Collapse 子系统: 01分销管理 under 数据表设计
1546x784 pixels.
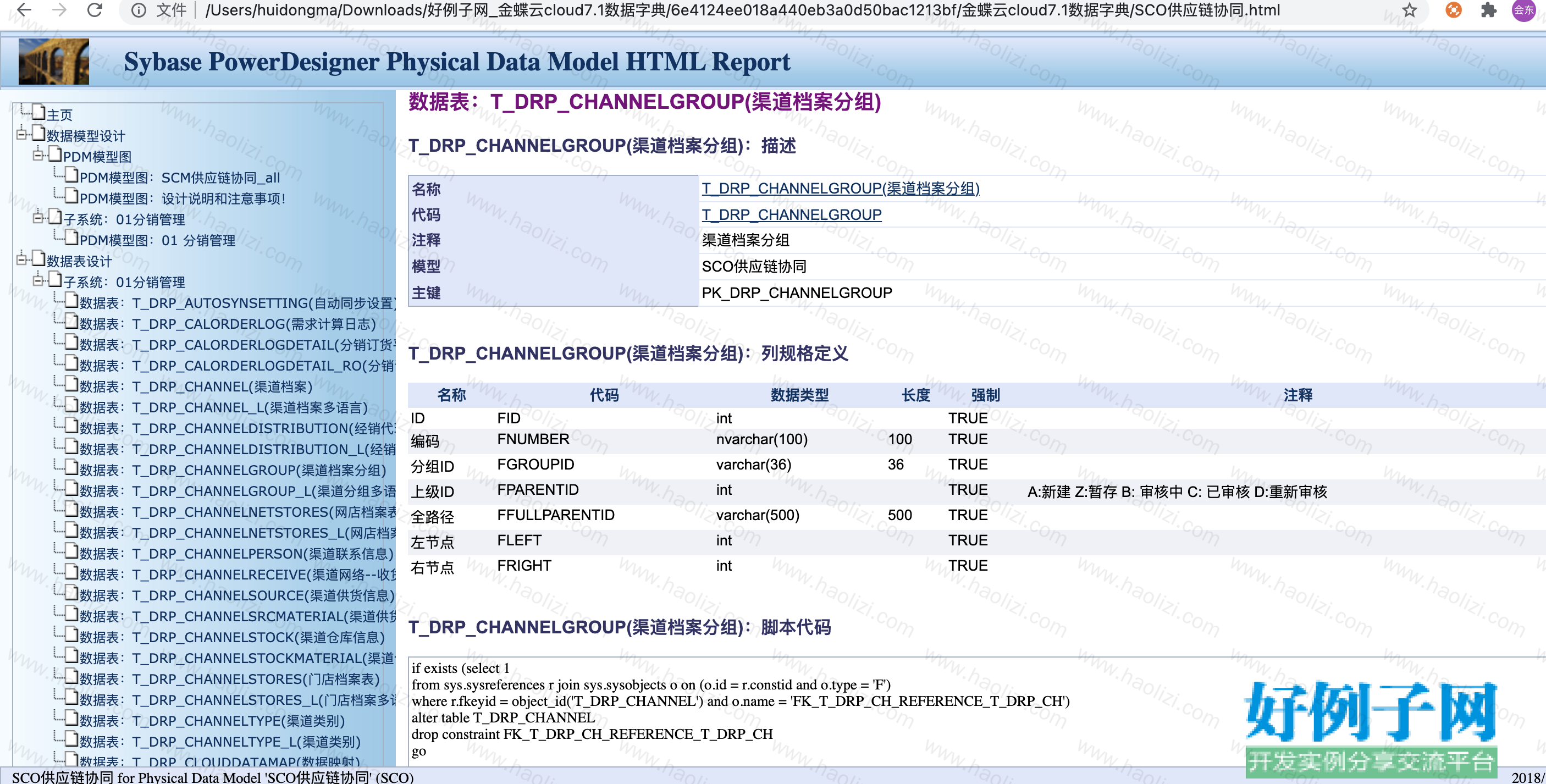tap(38, 280)
